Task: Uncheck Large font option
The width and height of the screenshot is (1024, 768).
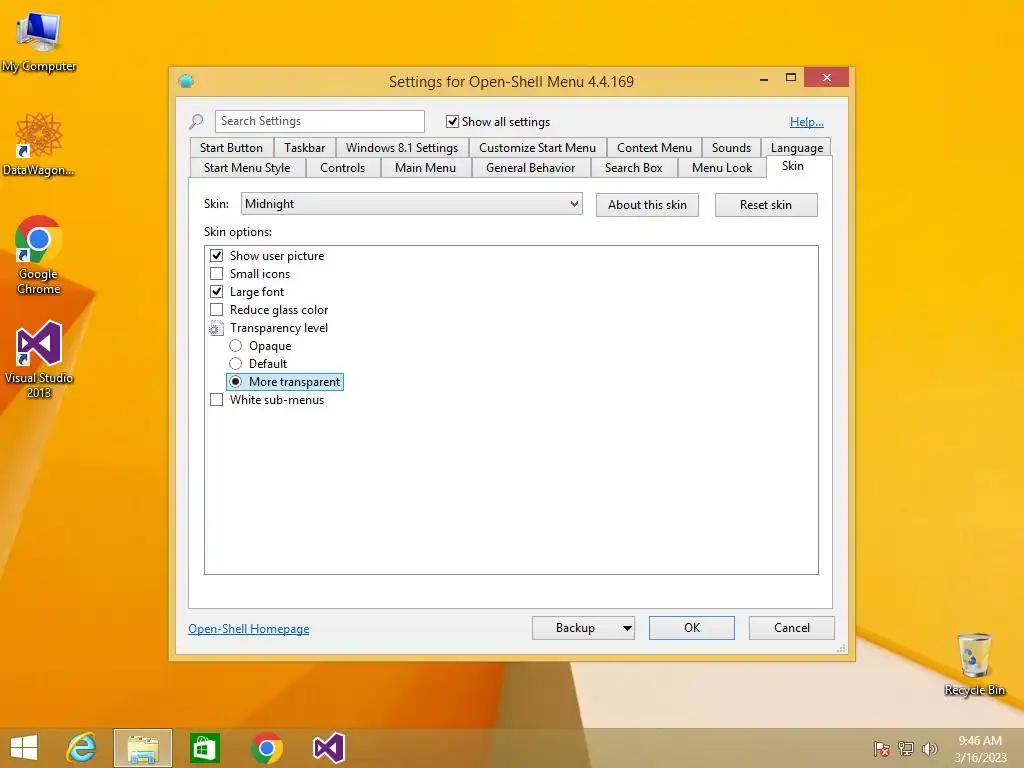Action: [216, 291]
